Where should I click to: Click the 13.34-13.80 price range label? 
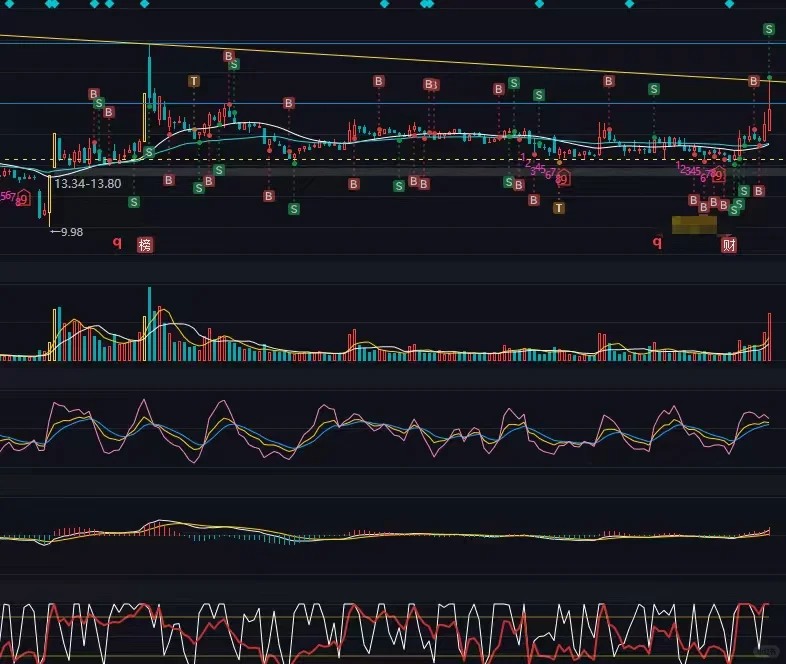(88, 183)
